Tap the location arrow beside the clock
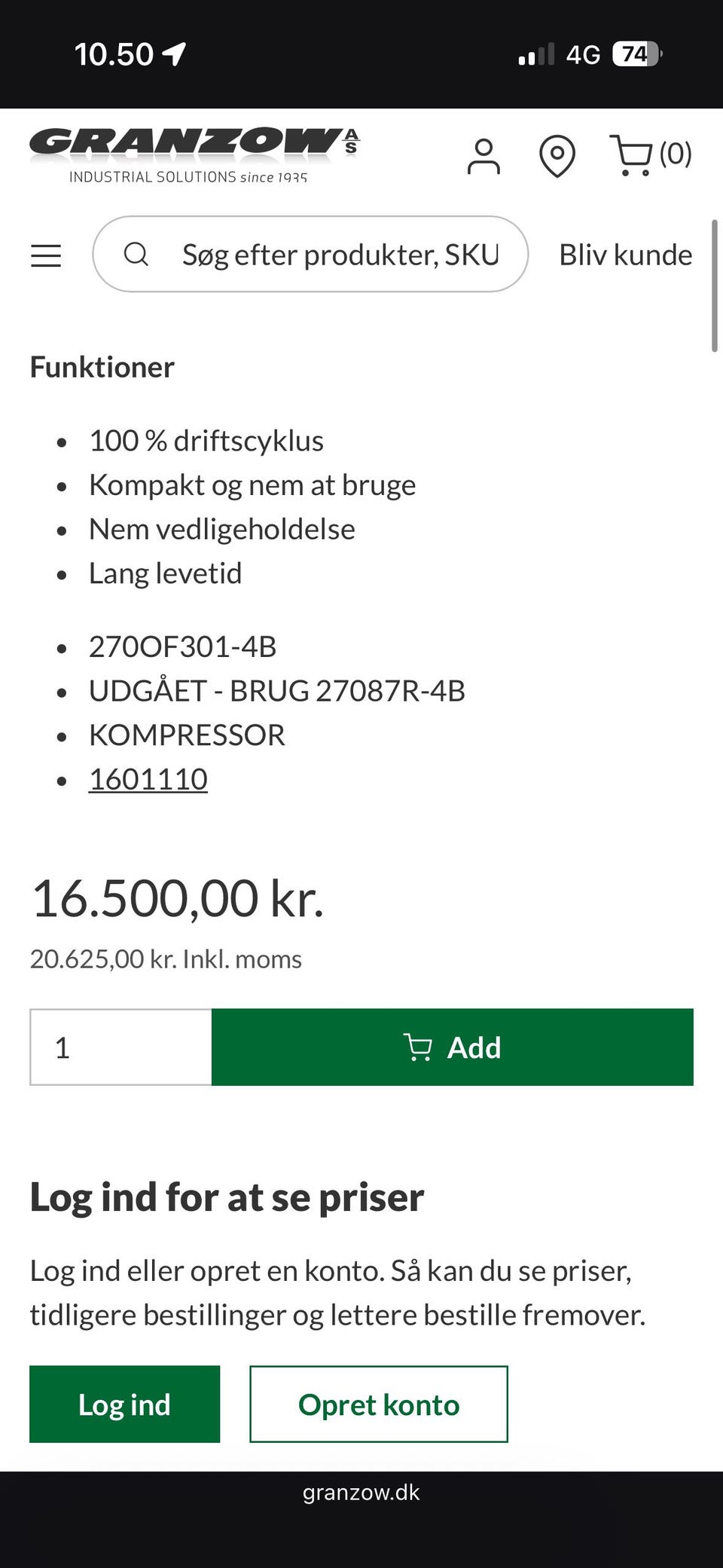The height and width of the screenshot is (1568, 723). coord(175,54)
